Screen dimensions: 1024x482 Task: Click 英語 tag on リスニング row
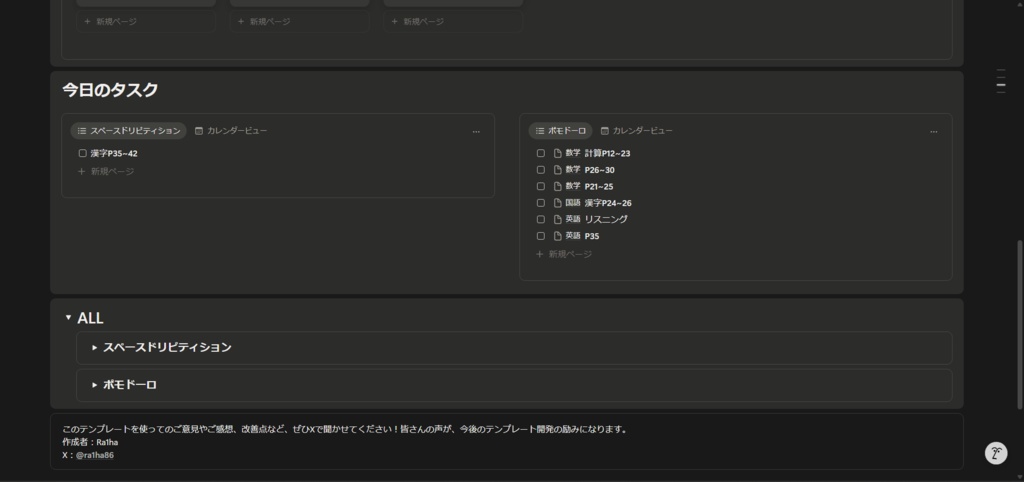tap(573, 219)
